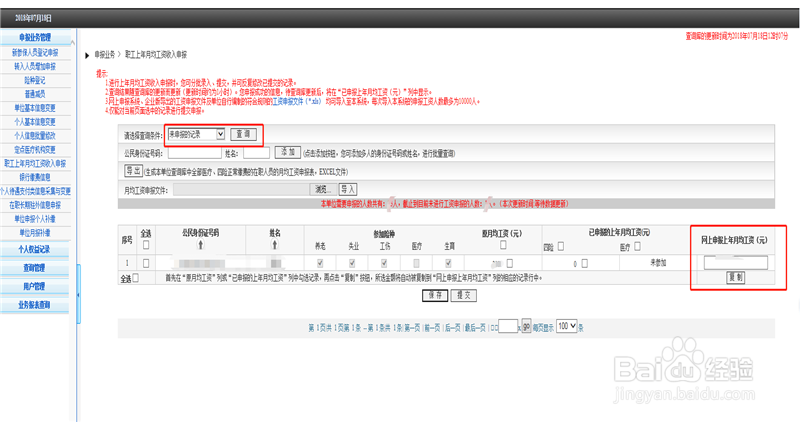Open 个人待遇支付类信息采集与变更 item
This screenshot has height=422, width=800.
pyautogui.click(x=35, y=191)
